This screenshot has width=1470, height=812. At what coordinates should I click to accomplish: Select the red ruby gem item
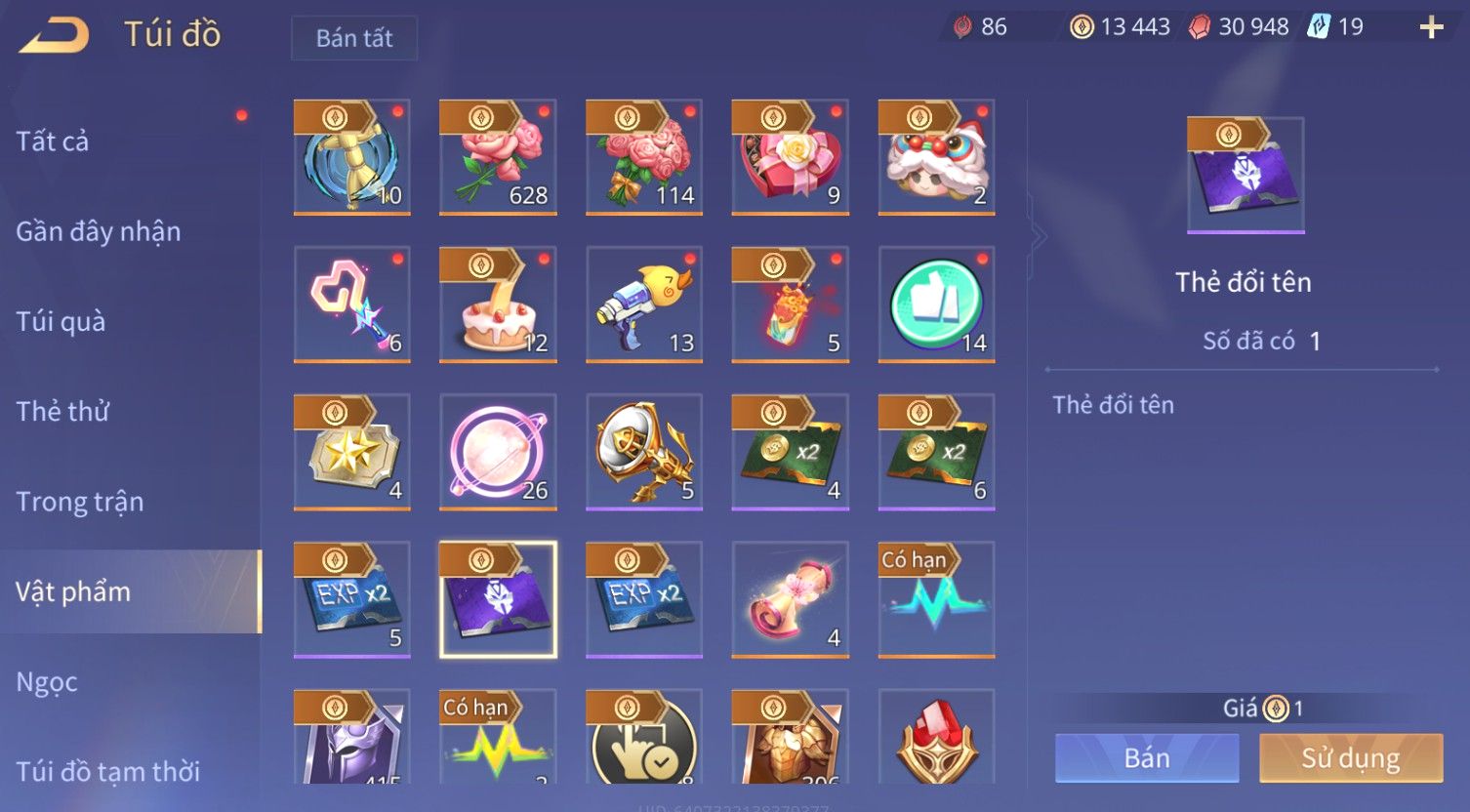coord(937,737)
